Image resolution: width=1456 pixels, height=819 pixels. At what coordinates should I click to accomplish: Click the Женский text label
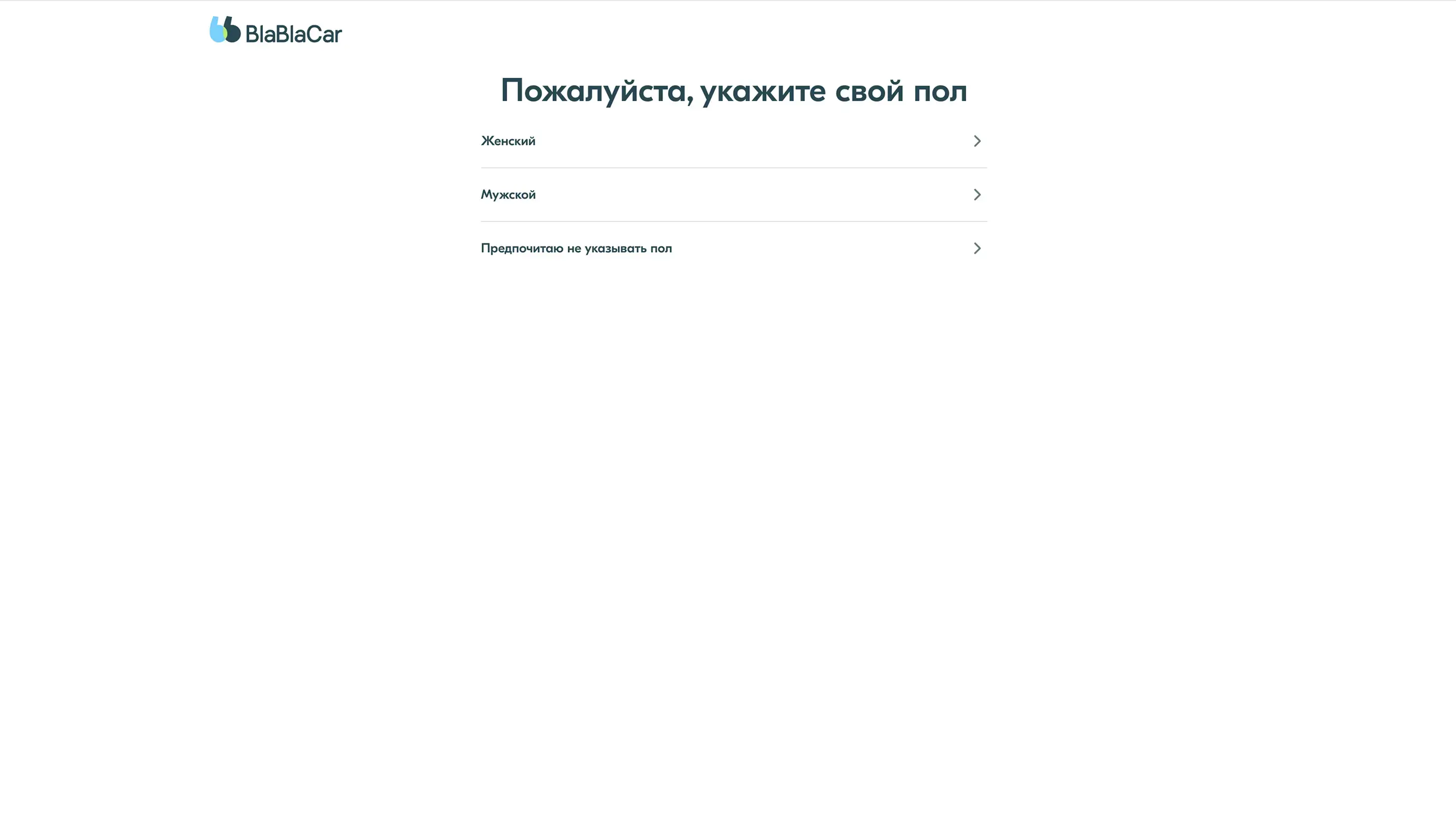coord(508,142)
